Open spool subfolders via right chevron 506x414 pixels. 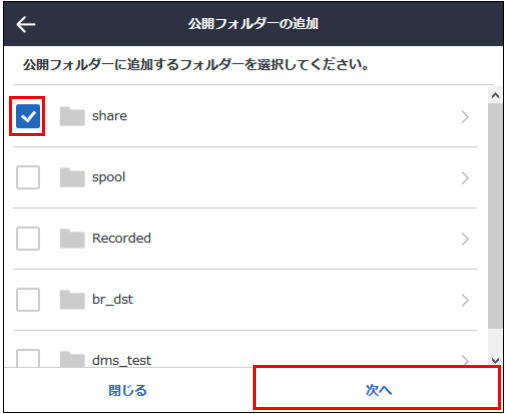tap(465, 178)
